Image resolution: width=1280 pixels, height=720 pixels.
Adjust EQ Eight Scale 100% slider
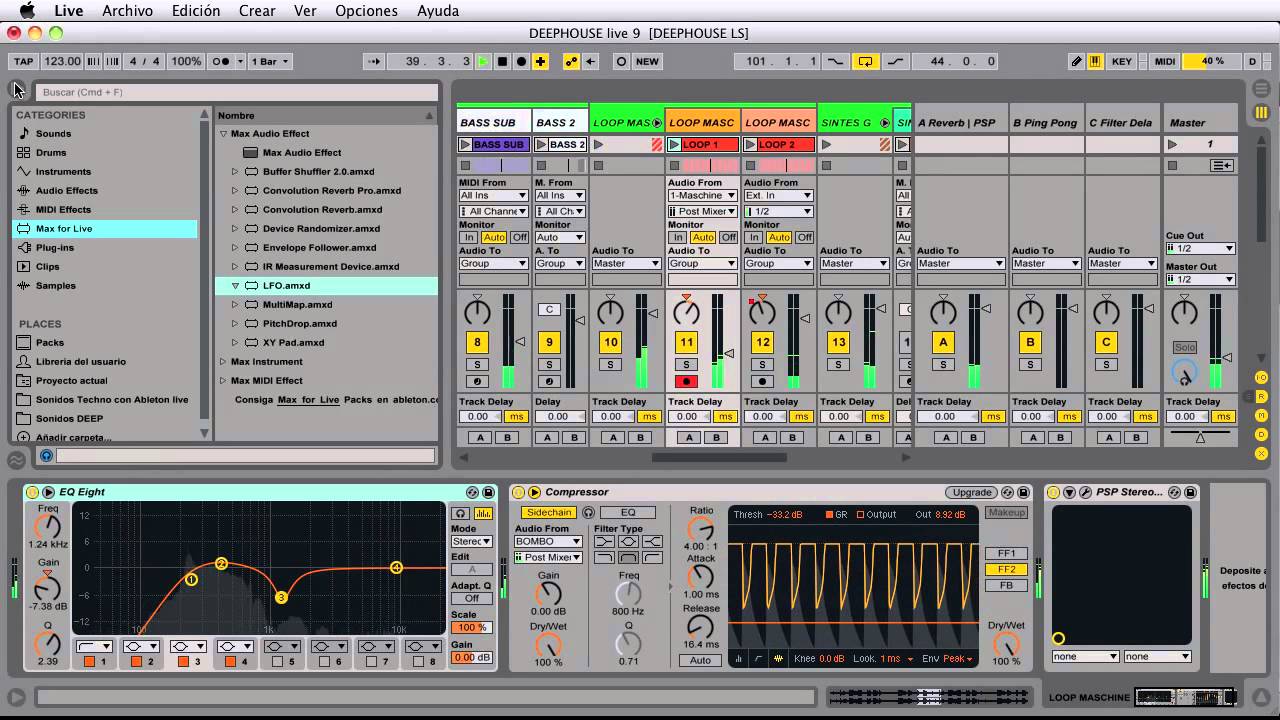pyautogui.click(x=471, y=627)
